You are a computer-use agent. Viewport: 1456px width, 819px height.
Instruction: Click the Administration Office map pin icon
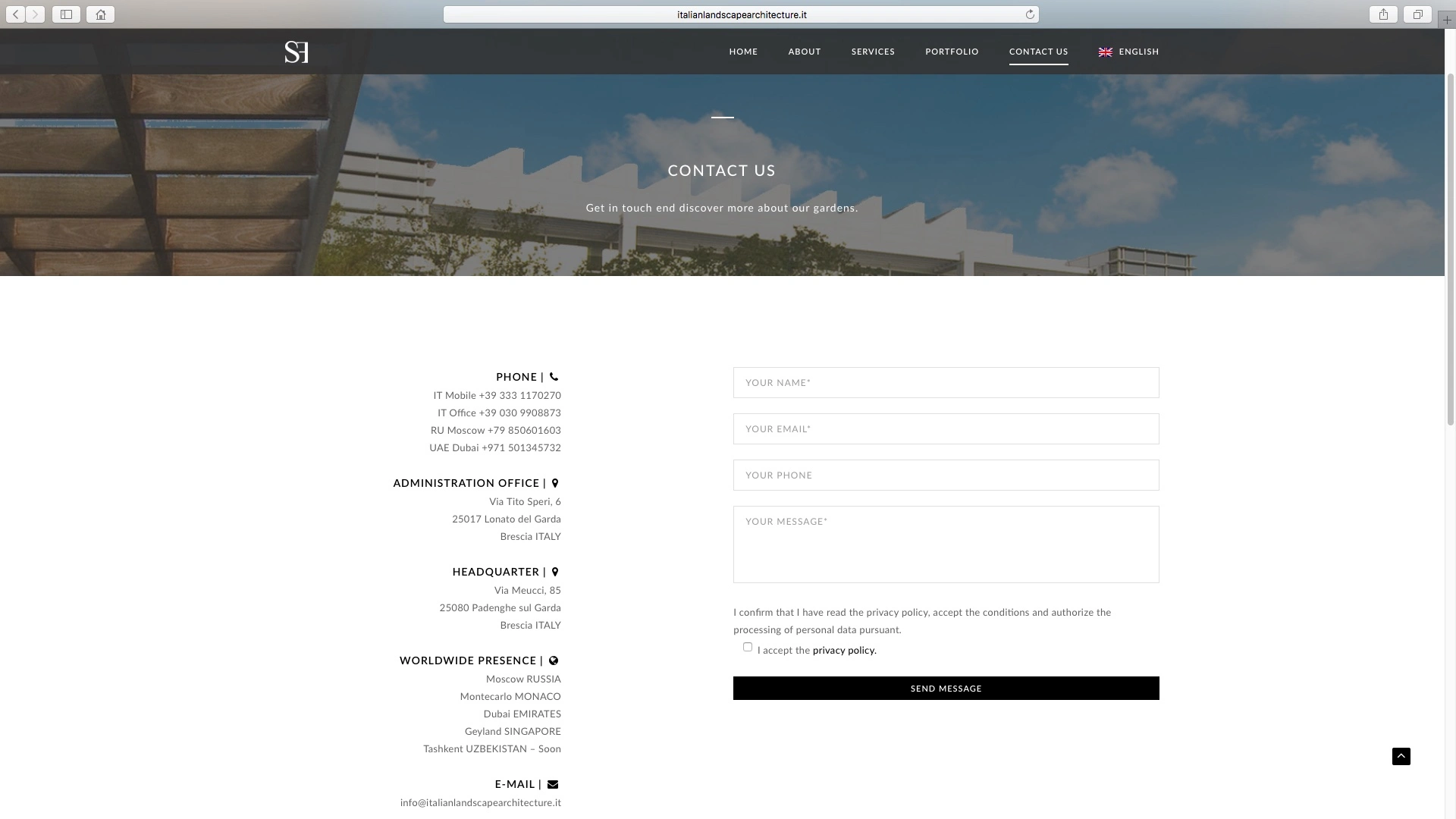coord(555,483)
